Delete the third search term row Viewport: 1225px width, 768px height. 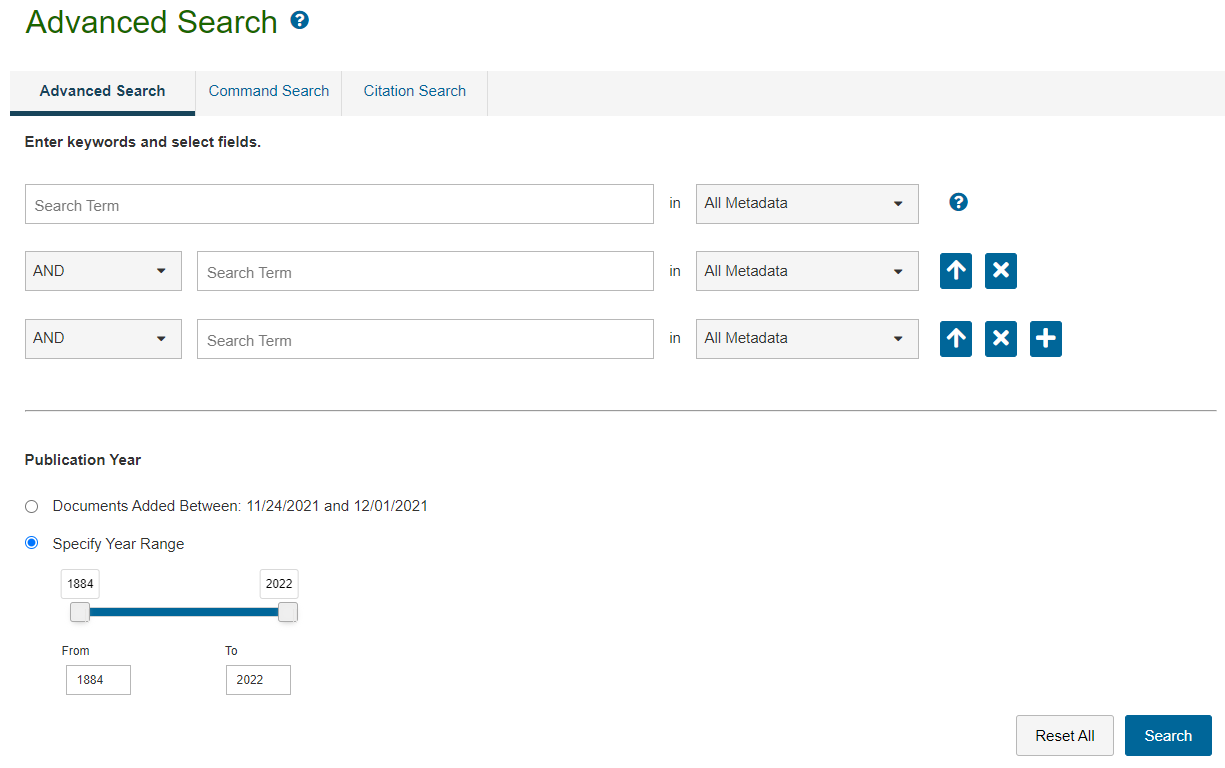click(1001, 339)
